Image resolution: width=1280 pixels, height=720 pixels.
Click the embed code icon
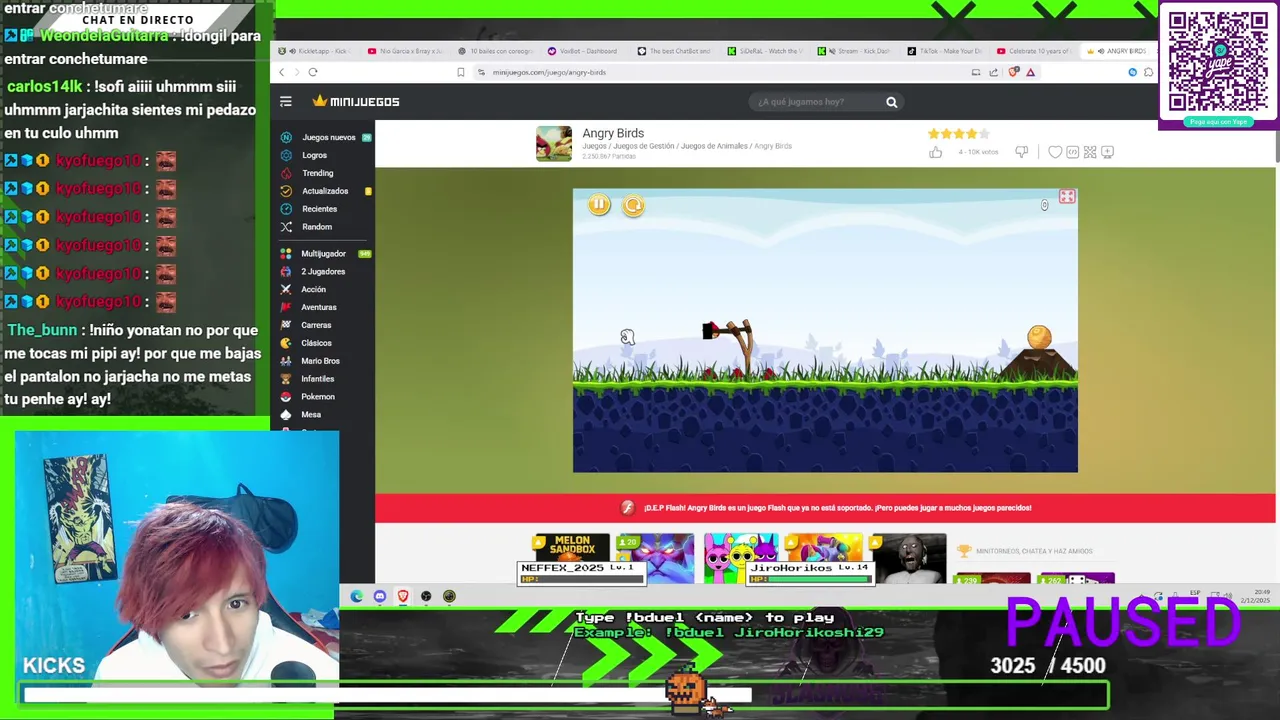[x=1072, y=152]
